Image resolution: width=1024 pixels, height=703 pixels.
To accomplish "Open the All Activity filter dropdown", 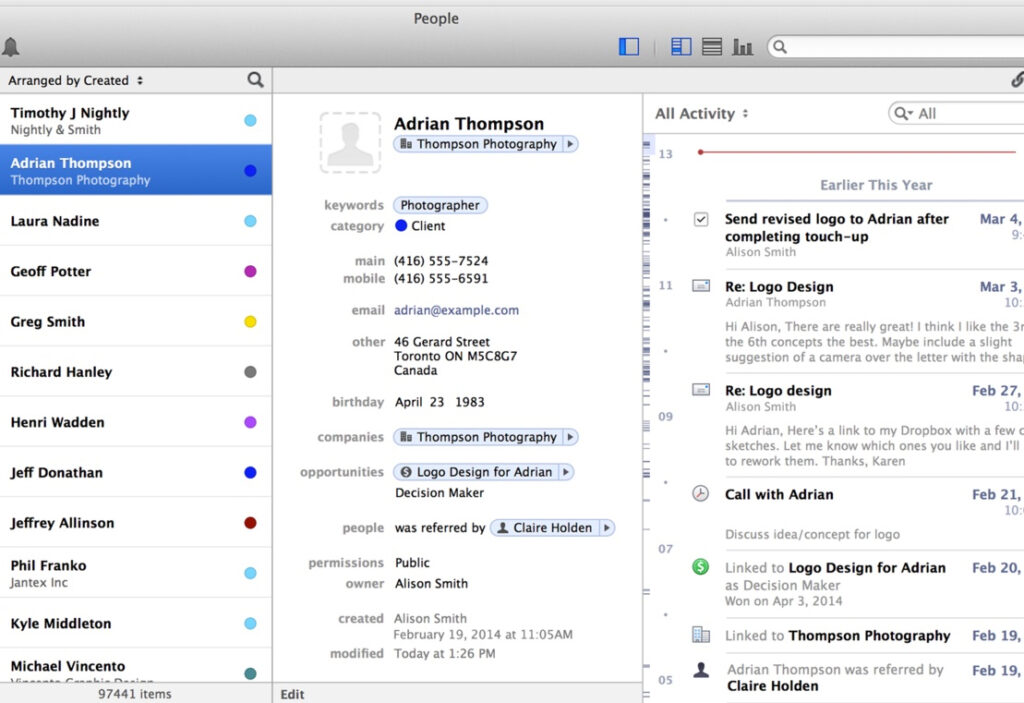I will click(702, 114).
